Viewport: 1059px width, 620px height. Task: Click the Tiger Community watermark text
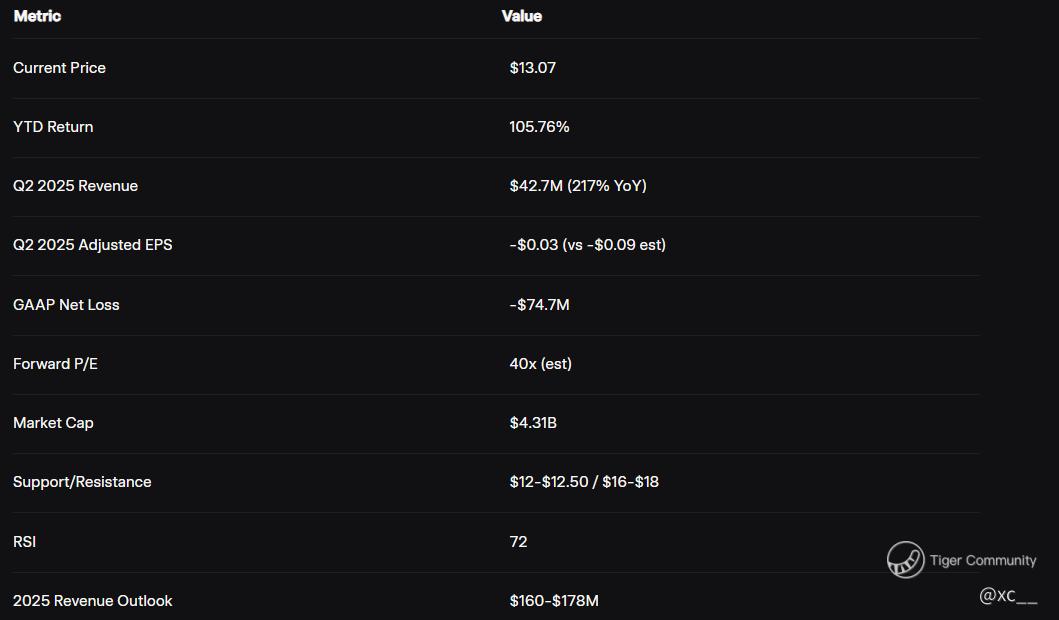983,561
